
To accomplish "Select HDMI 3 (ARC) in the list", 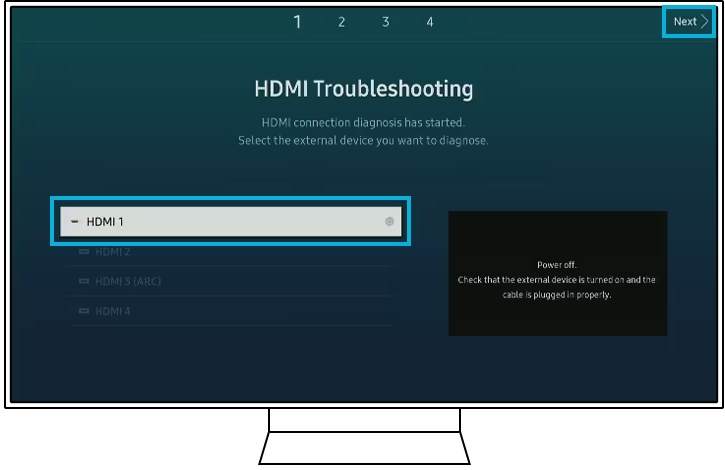I will (x=127, y=282).
